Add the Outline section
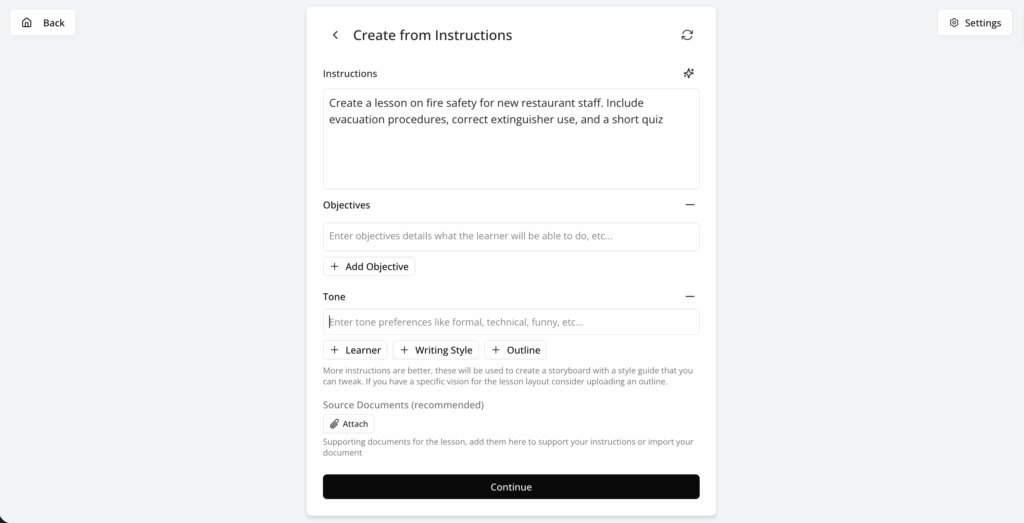Viewport: 1024px width, 523px height. coord(515,350)
